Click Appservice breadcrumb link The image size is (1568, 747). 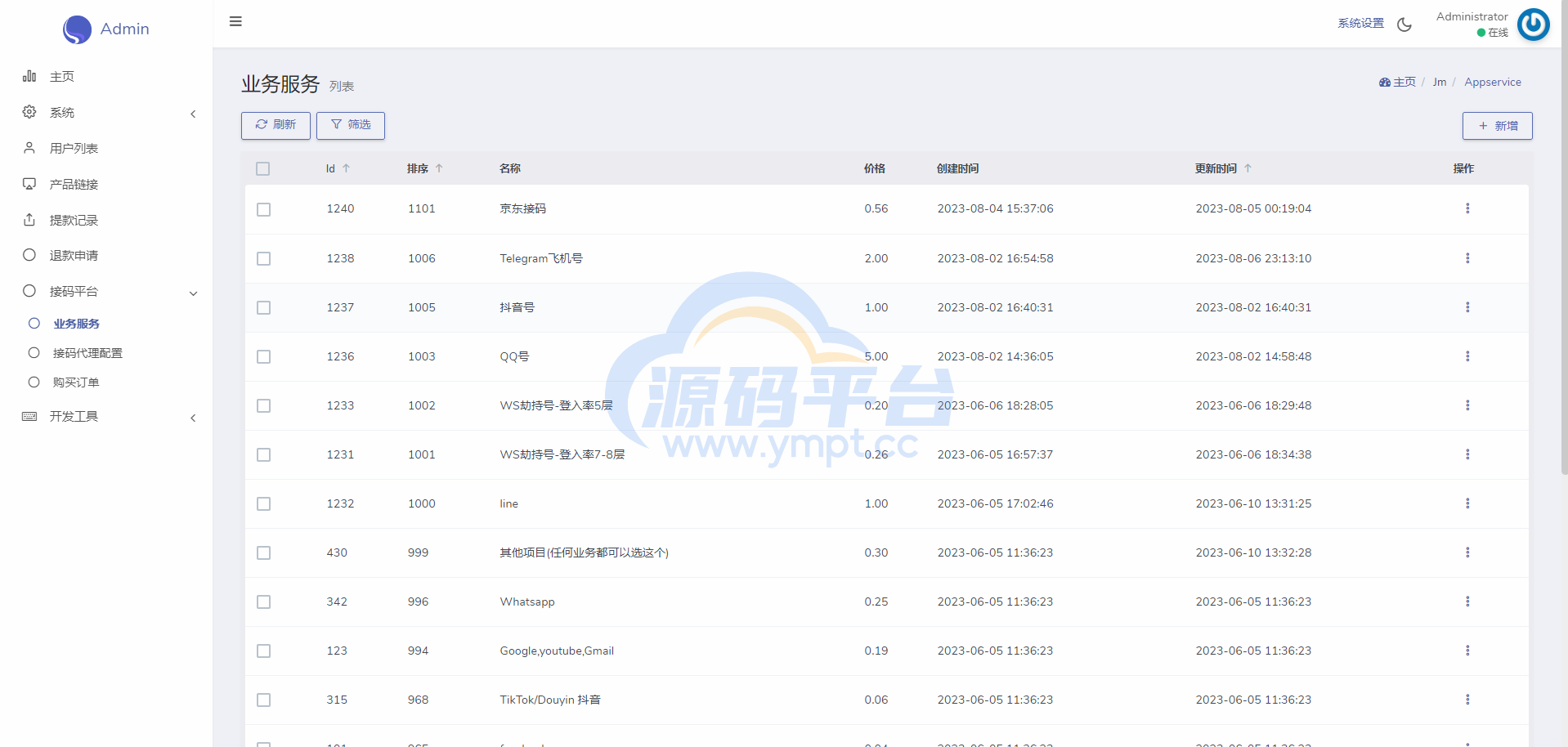[1493, 83]
